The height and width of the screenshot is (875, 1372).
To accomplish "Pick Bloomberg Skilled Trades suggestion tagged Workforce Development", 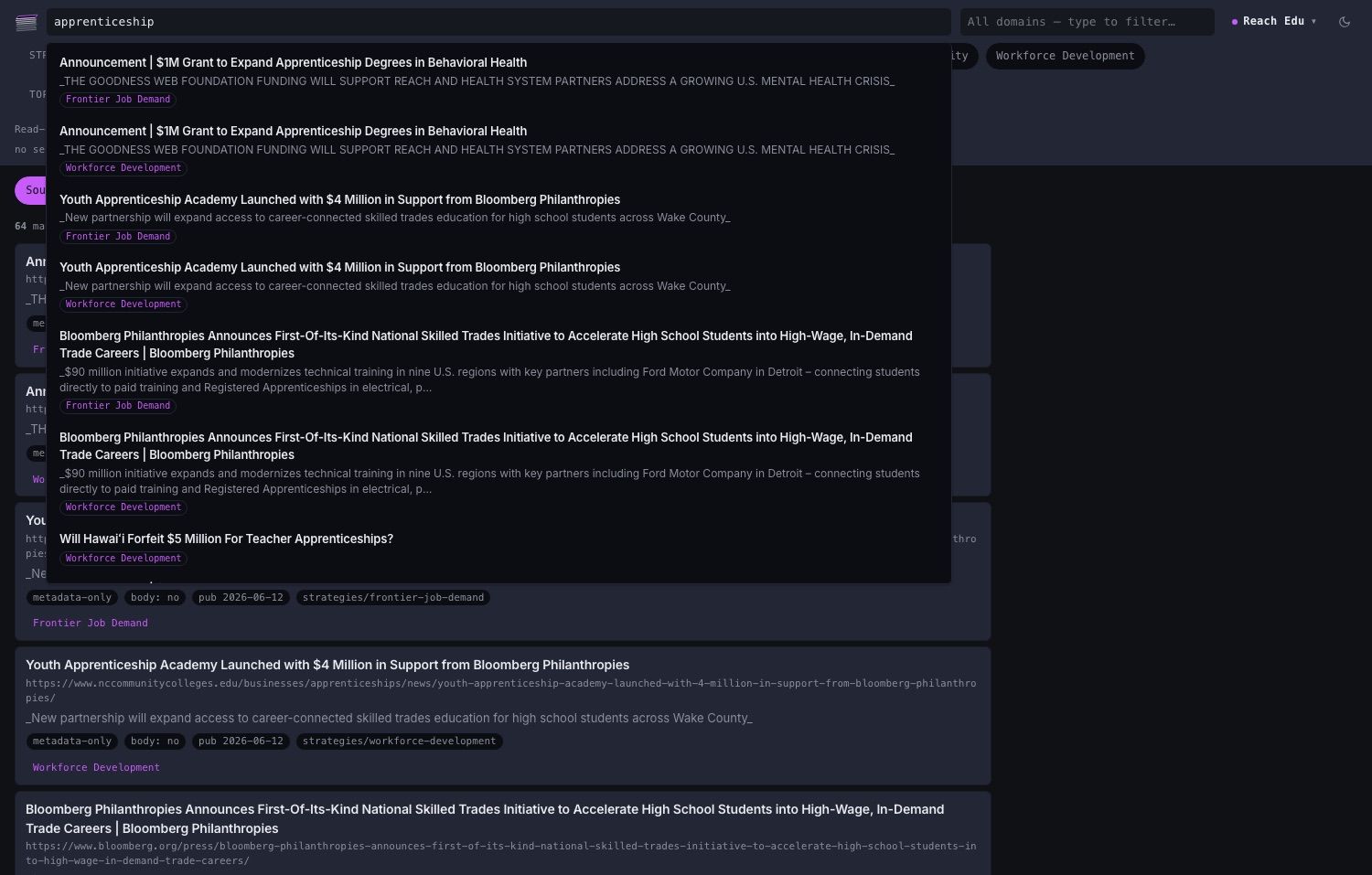I will [x=498, y=472].
